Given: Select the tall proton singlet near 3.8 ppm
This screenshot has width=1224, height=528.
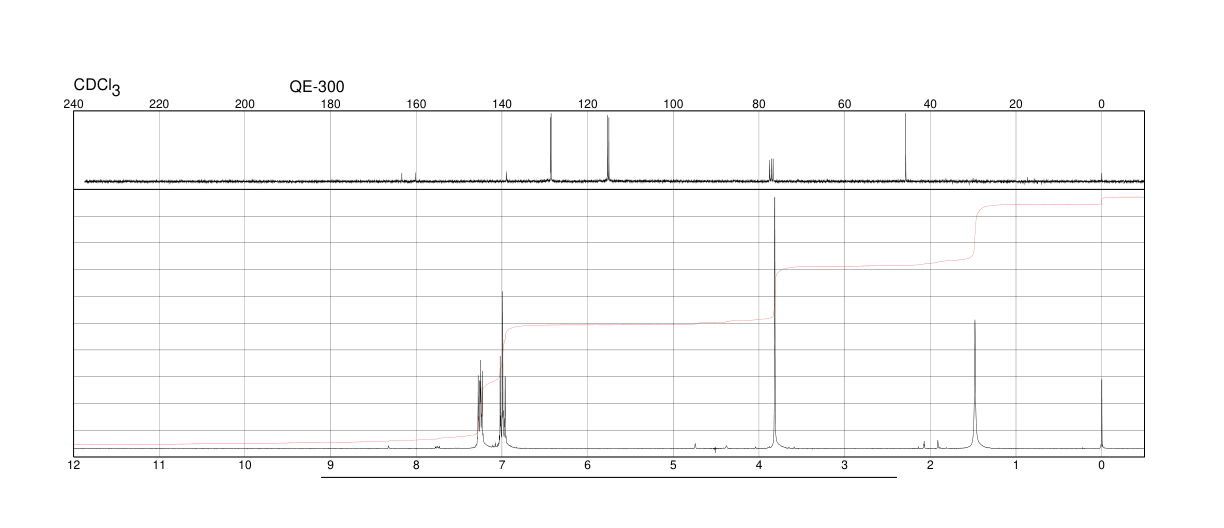Looking at the screenshot, I should 774,322.
